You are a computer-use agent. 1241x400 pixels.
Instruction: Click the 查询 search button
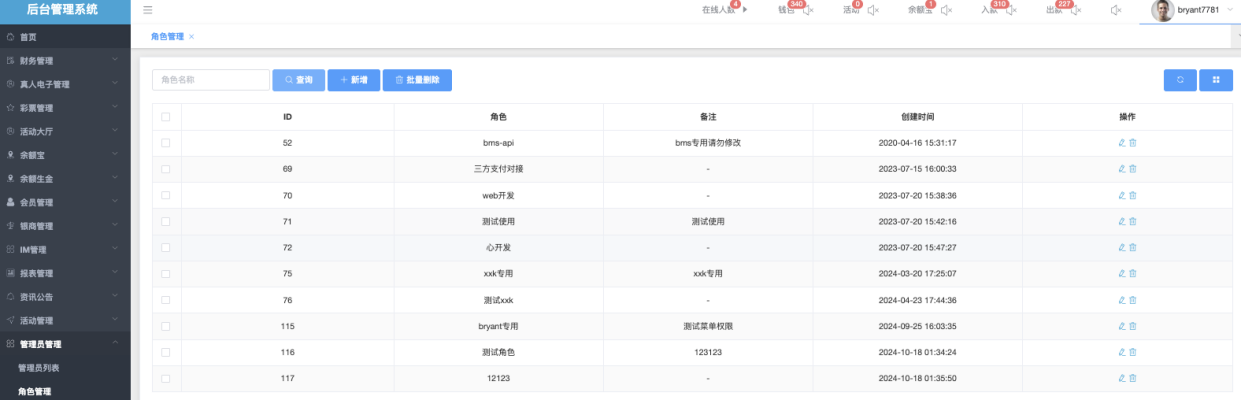click(298, 80)
